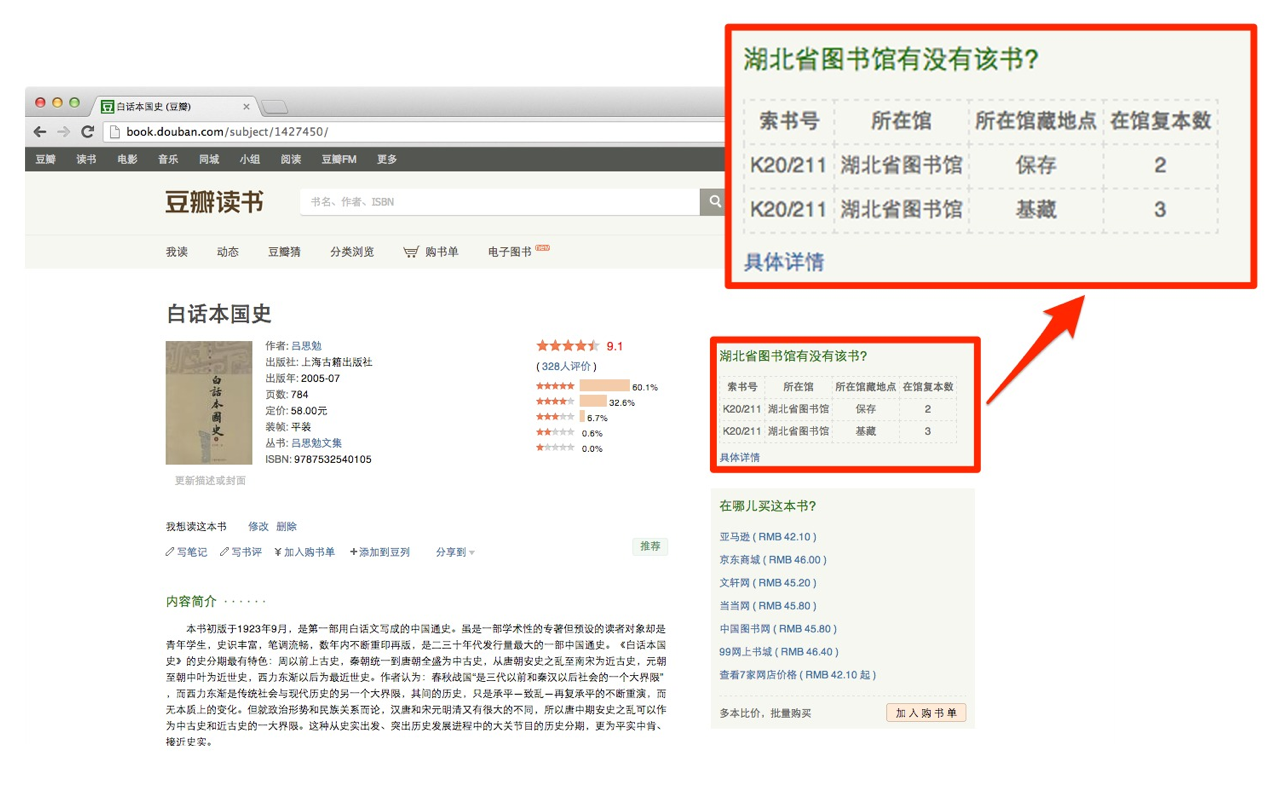Open 豆瓣FM in the top navigation bar
The height and width of the screenshot is (800, 1280).
tap(339, 159)
